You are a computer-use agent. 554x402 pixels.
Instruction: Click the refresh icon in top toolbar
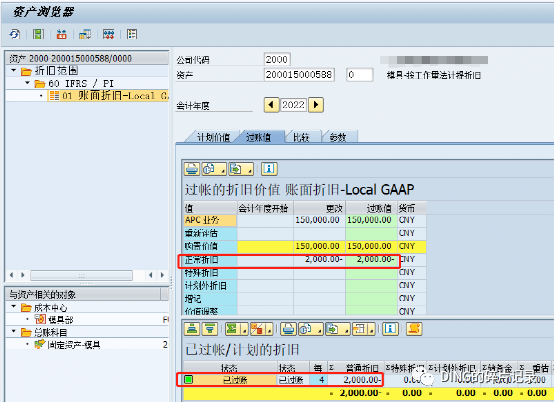click(14, 34)
